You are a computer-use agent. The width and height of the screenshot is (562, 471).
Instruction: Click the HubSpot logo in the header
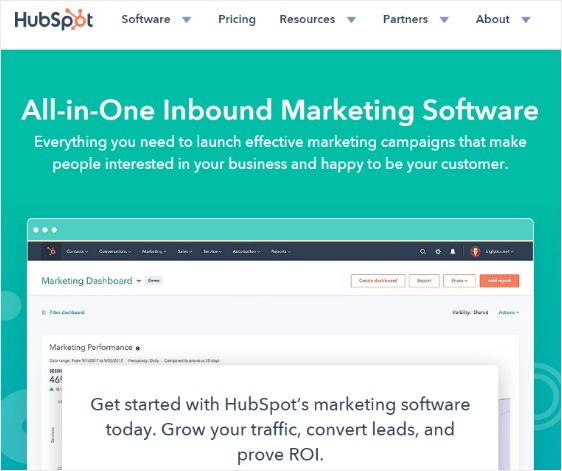coord(54,19)
